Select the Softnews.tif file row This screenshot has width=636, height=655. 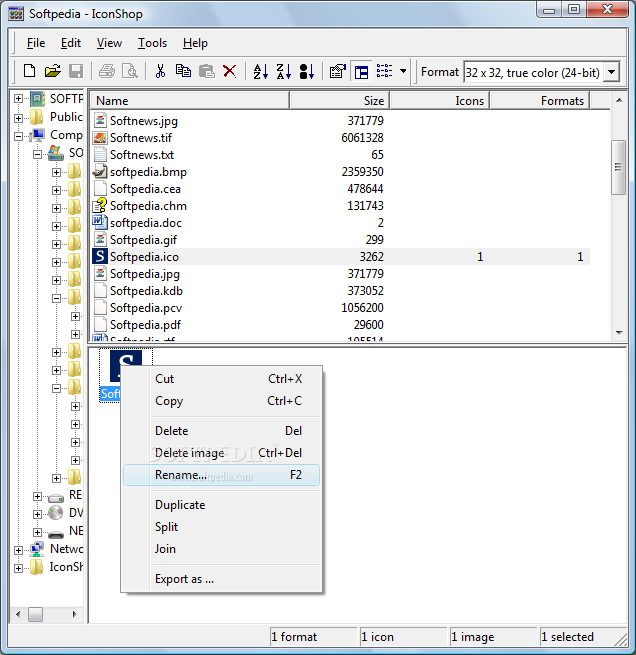[x=340, y=138]
